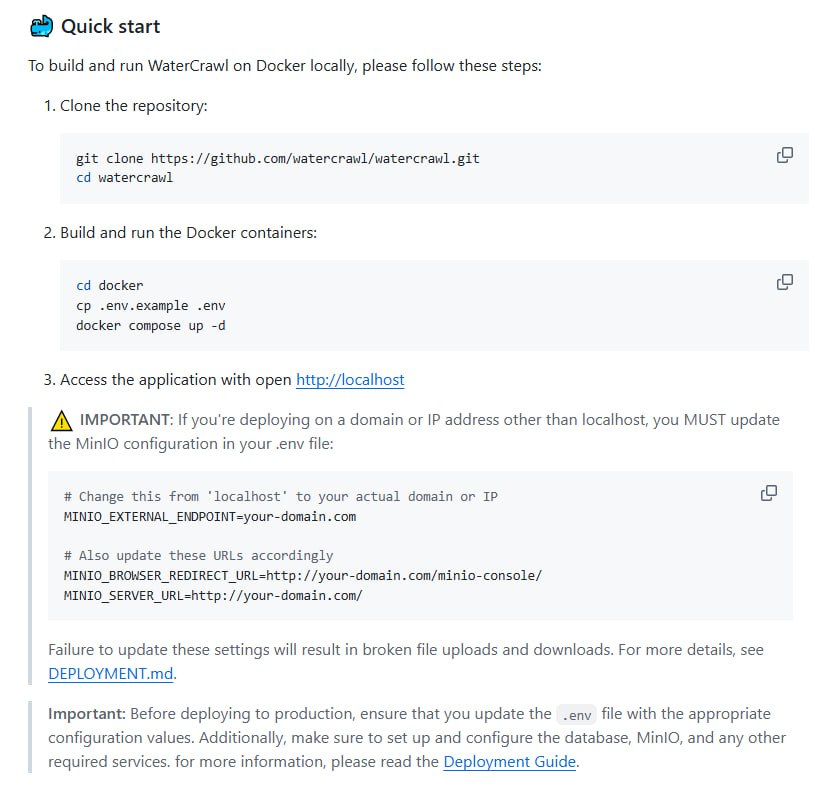Image resolution: width=830 pixels, height=792 pixels.
Task: Click the yellow warning triangle icon
Action: click(x=61, y=421)
